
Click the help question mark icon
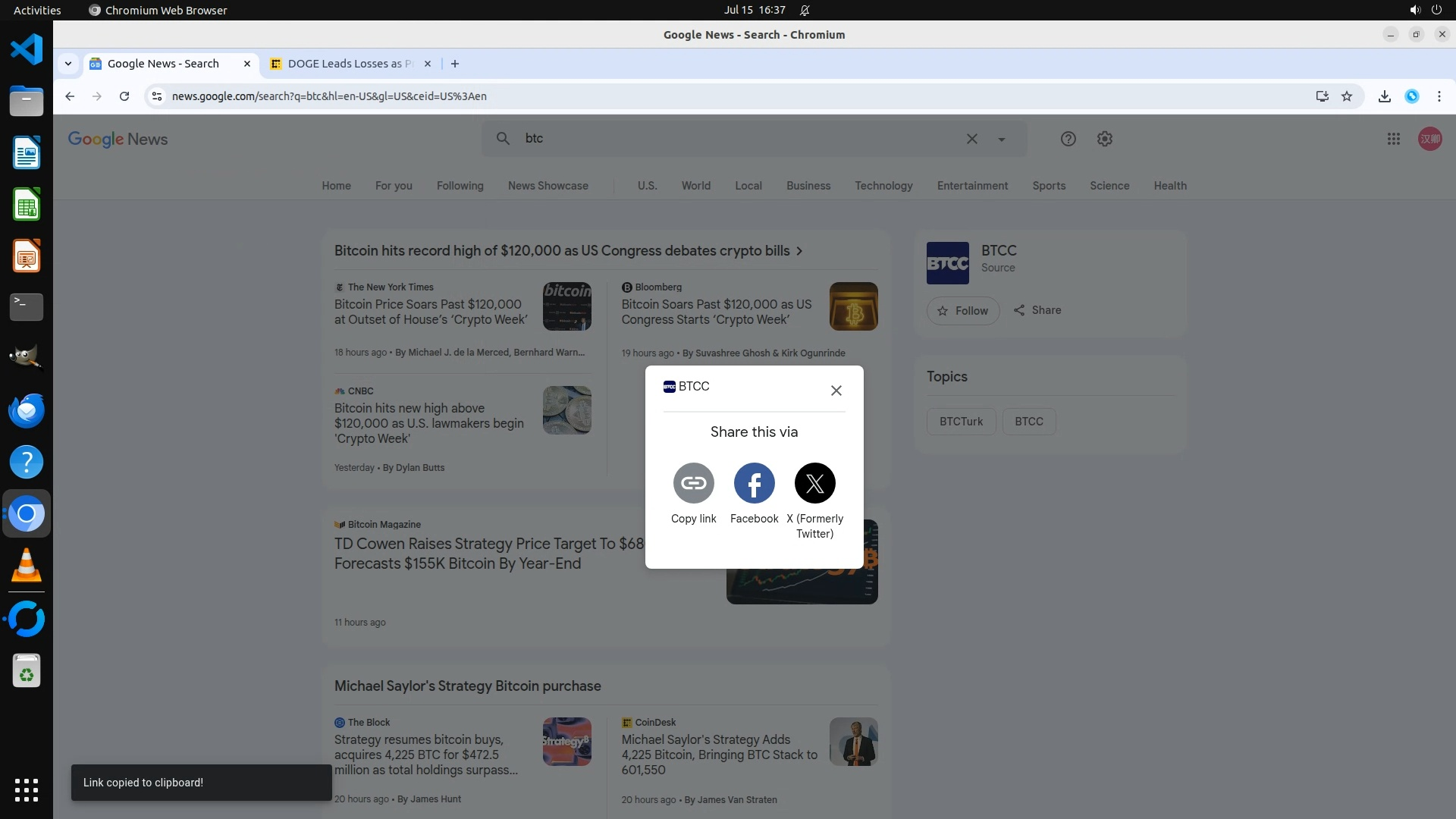tap(1068, 139)
